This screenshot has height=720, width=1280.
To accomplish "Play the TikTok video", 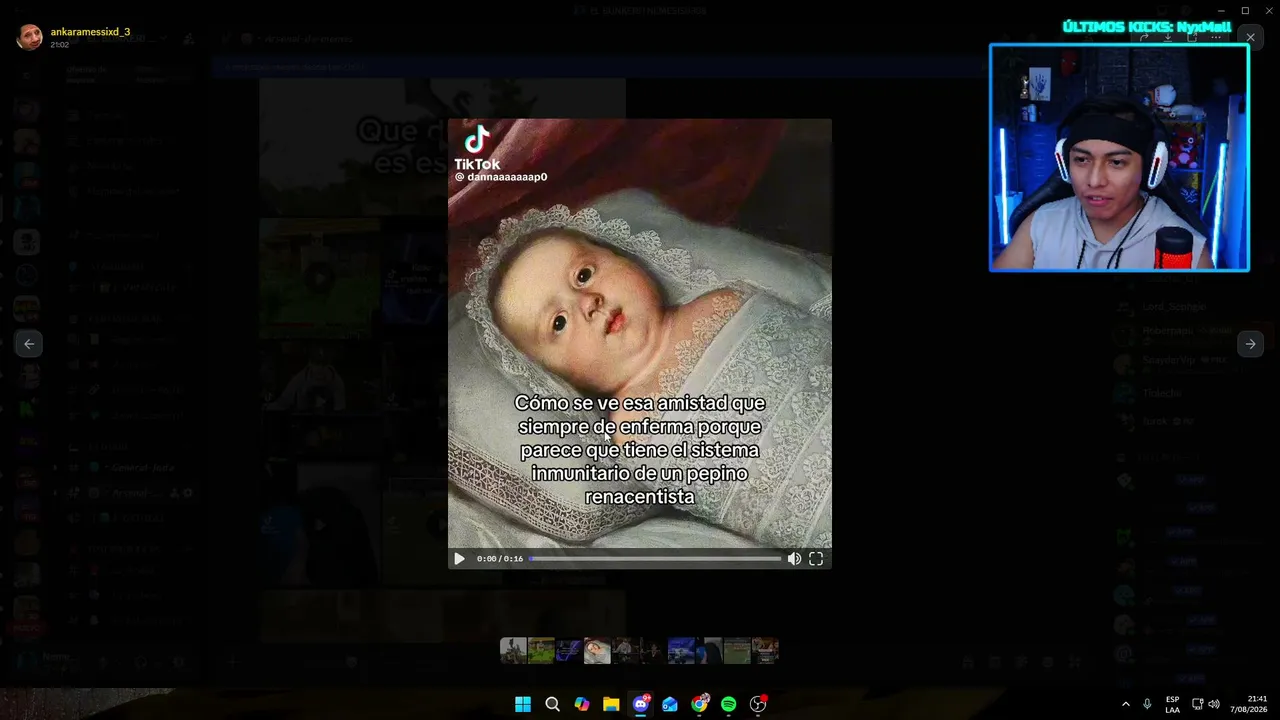I will click(459, 559).
